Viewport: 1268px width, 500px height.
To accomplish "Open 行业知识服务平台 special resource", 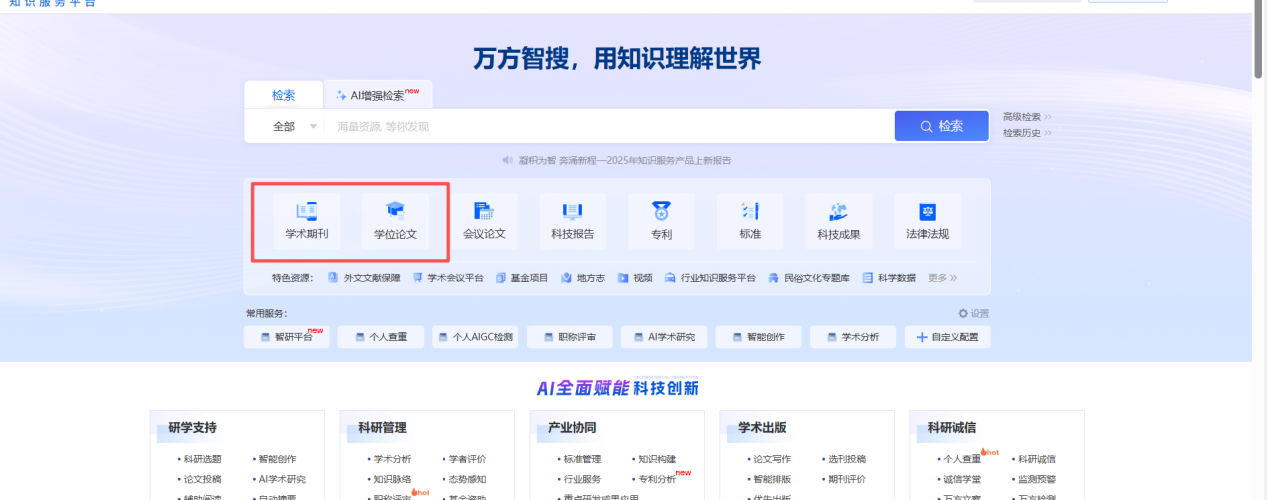I will click(710, 278).
